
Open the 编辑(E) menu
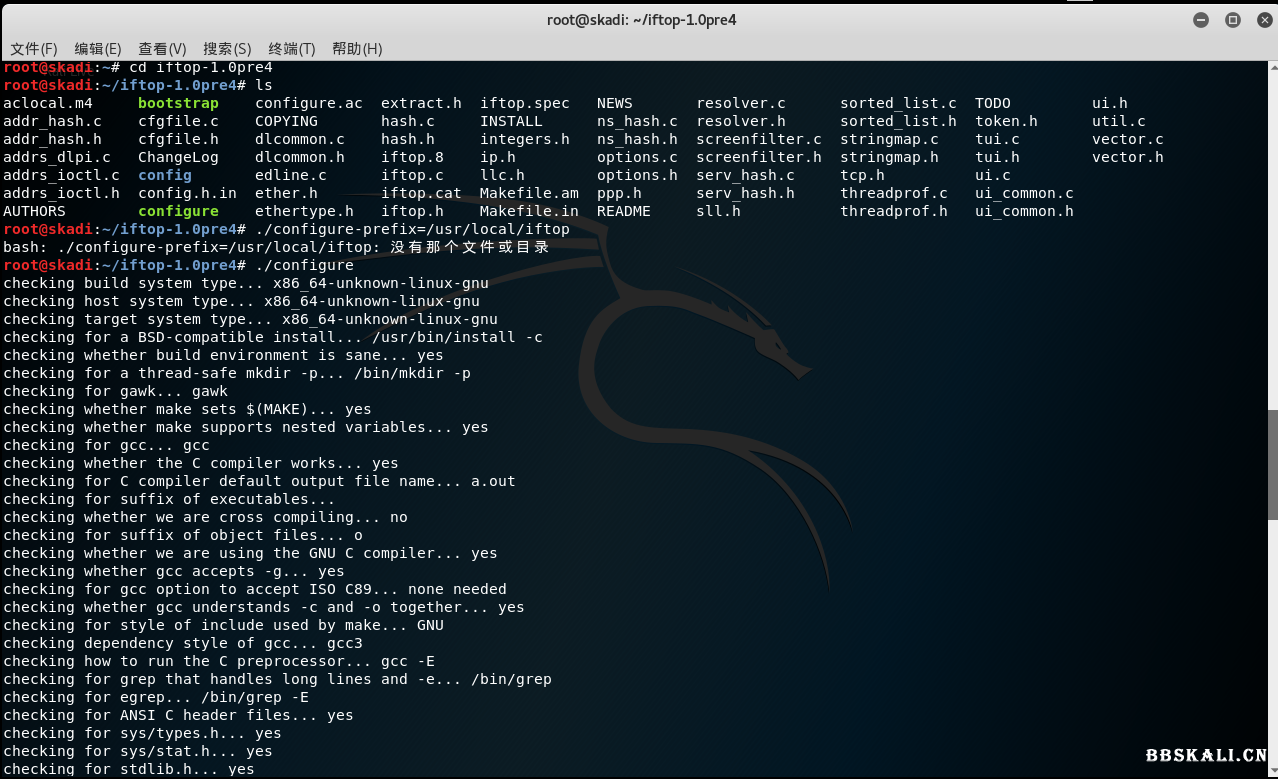(x=97, y=48)
